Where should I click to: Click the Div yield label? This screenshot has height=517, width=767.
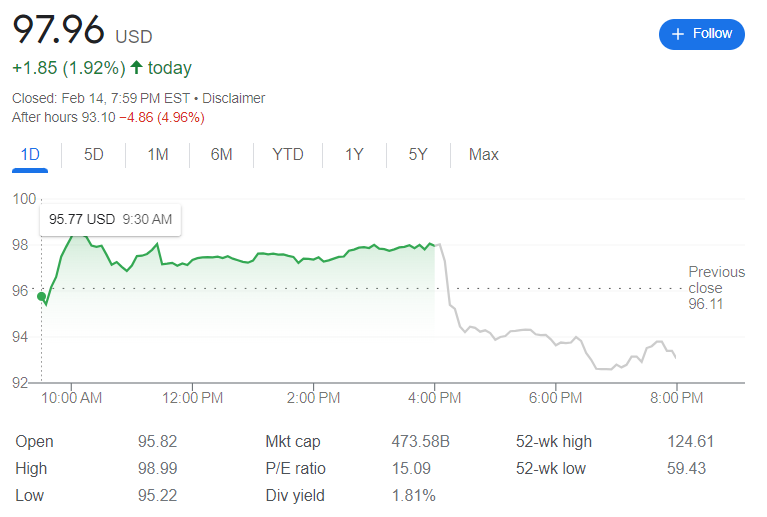click(x=294, y=496)
